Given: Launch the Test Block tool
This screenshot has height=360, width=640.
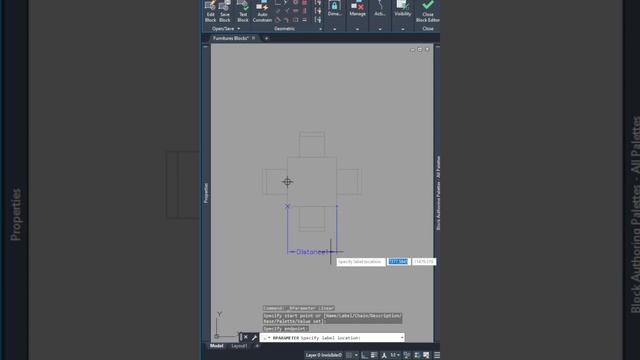Looking at the screenshot, I should 243,11.
